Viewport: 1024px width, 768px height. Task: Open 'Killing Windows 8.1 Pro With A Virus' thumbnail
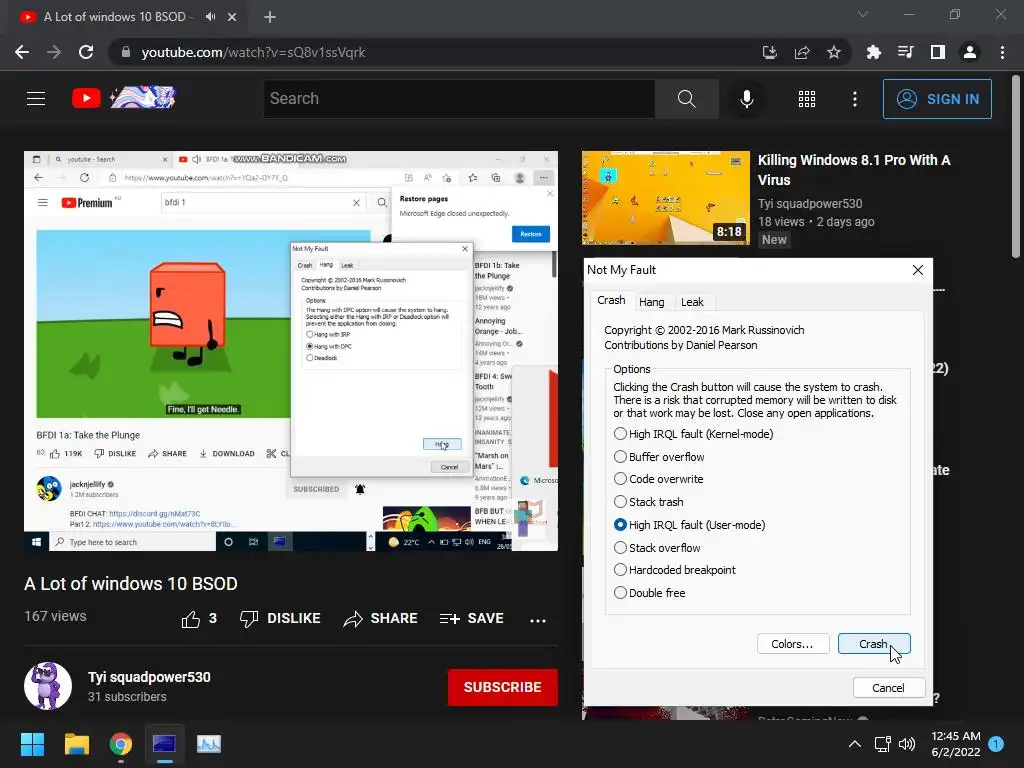pos(665,197)
